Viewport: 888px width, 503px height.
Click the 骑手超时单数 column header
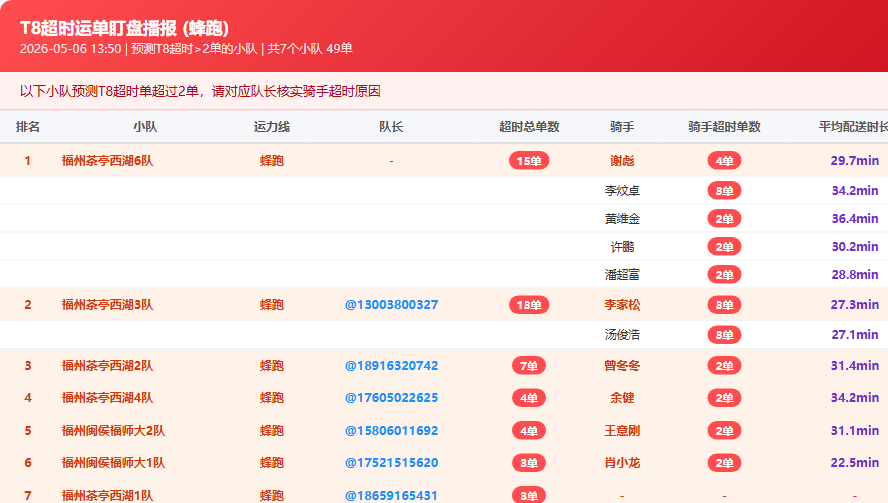(x=724, y=127)
